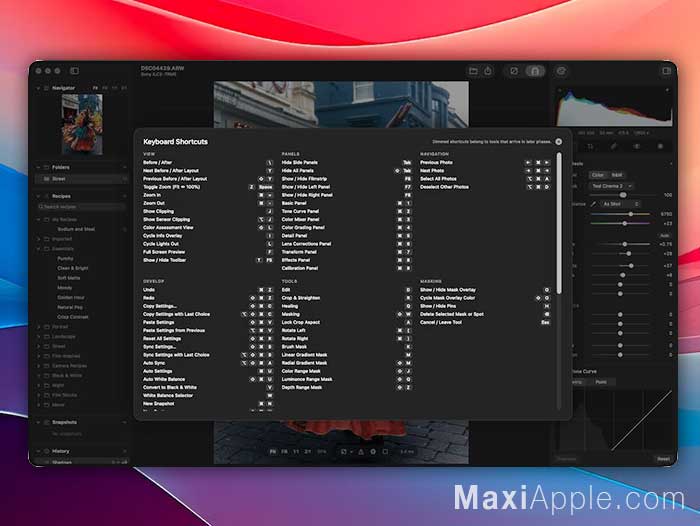Collapse the Recipes panel
Image resolution: width=700 pixels, height=526 pixels.
point(38,196)
